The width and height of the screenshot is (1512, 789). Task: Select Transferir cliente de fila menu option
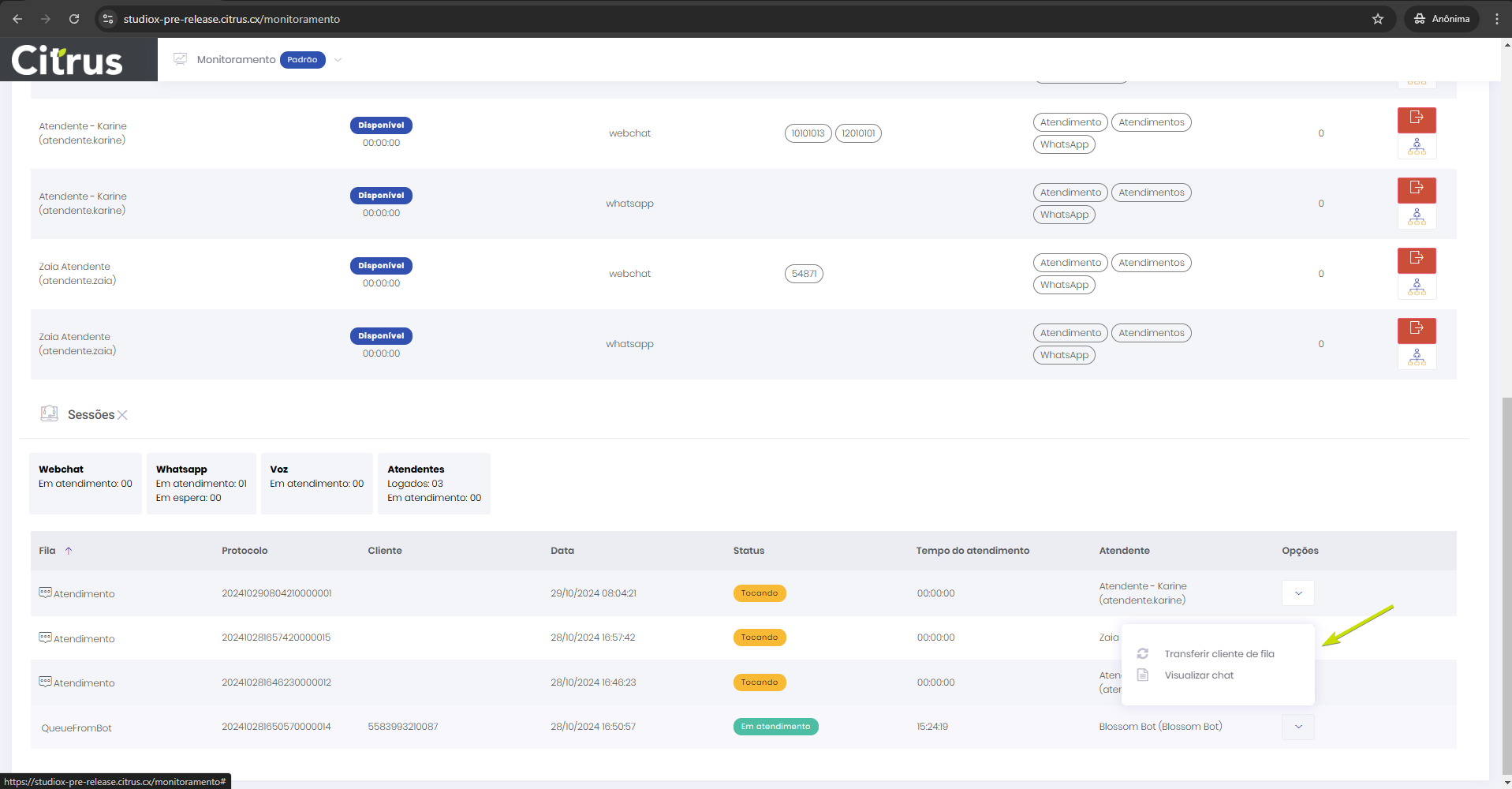tap(1219, 654)
